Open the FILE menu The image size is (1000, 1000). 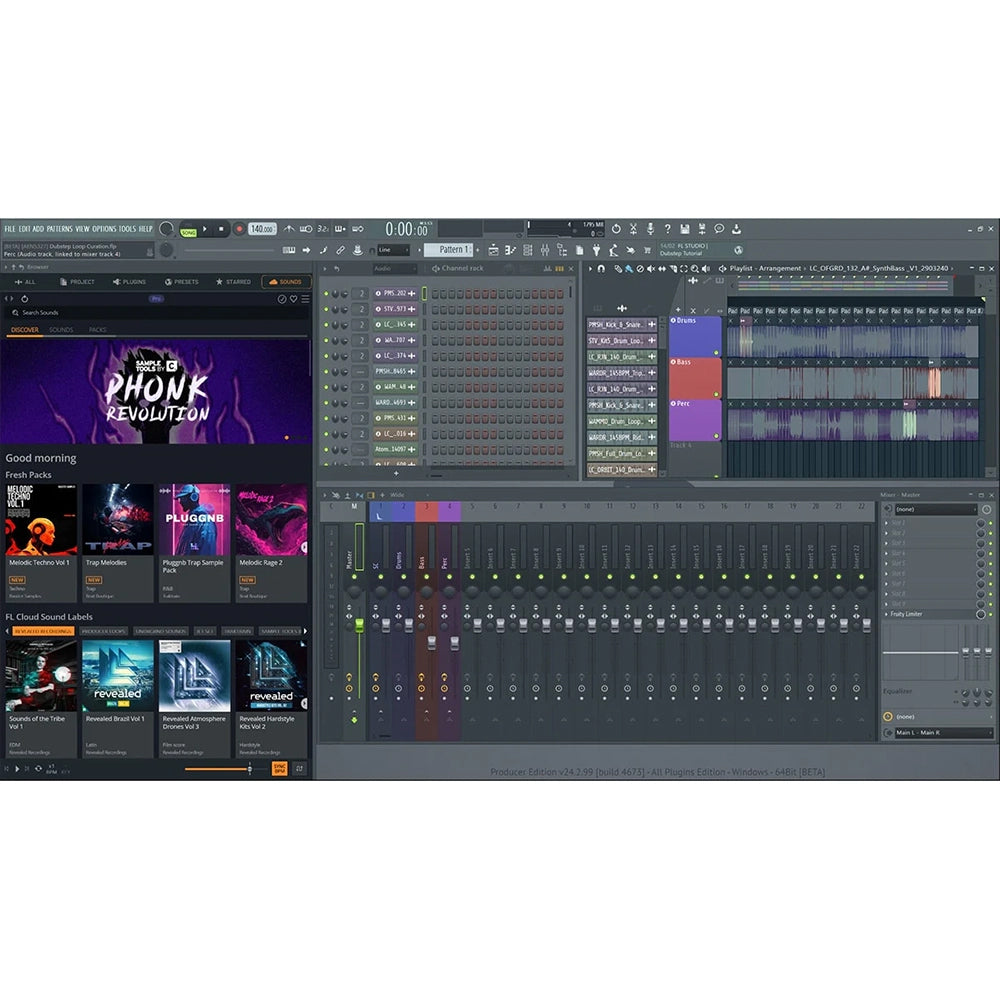pos(10,229)
